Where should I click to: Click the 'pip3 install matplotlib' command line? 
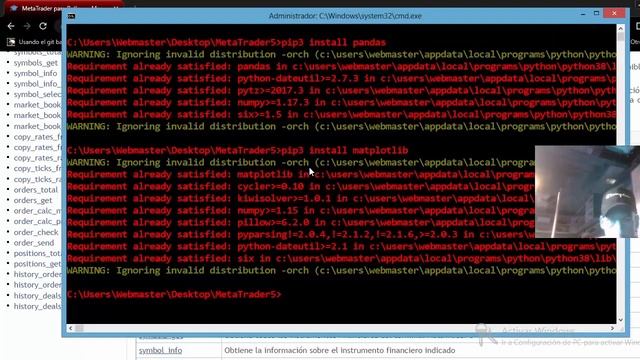[238, 150]
